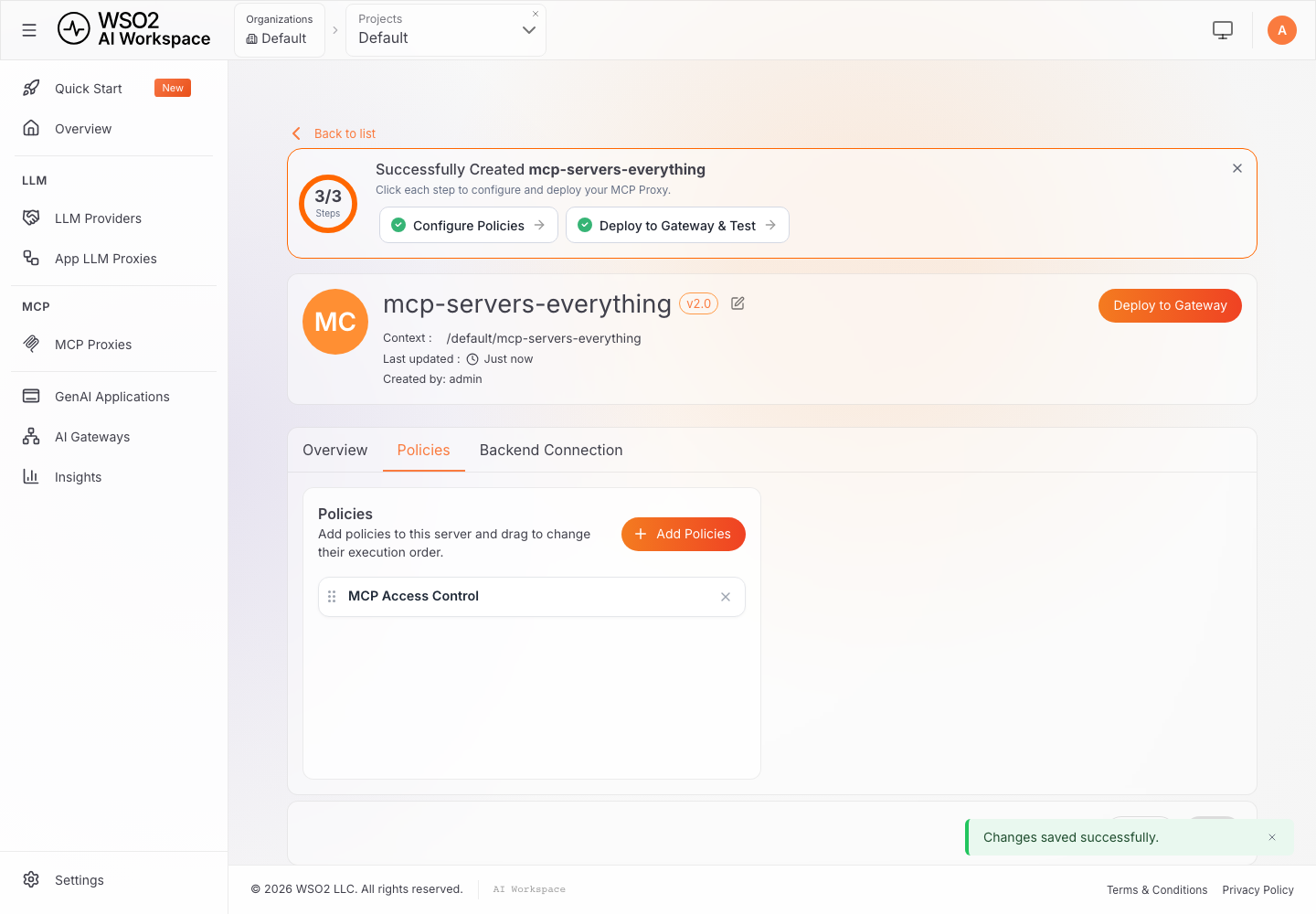1316x914 pixels.
Task: Click the AI Gateways icon
Action: pos(31,436)
